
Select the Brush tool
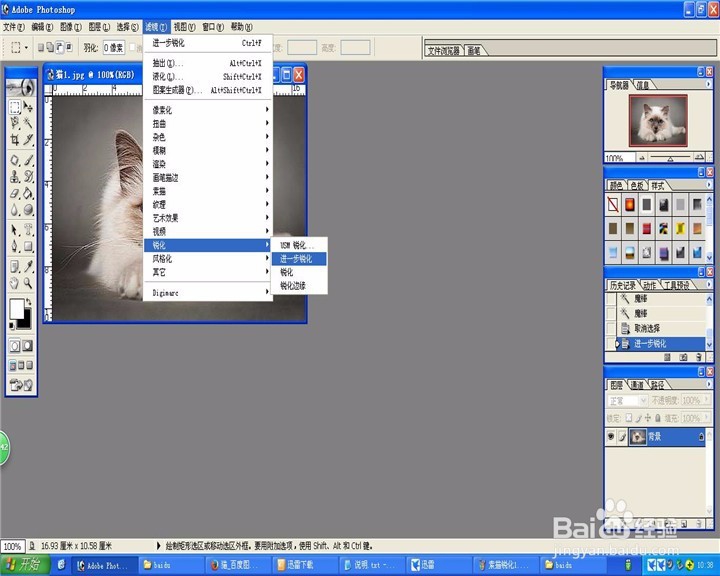pyautogui.click(x=28, y=160)
